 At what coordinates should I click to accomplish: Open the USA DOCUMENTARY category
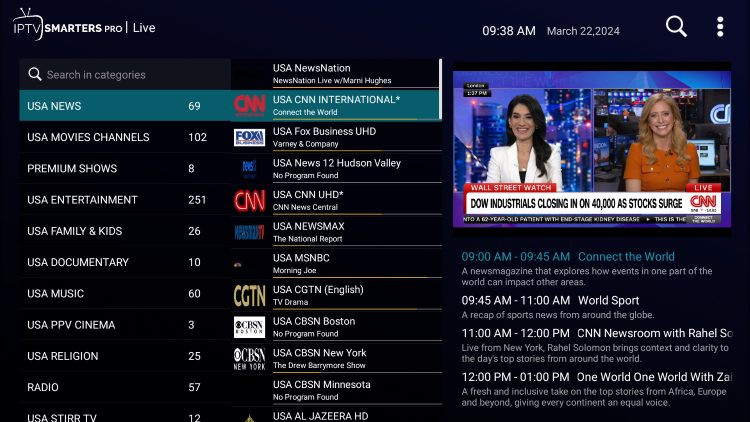click(125, 262)
